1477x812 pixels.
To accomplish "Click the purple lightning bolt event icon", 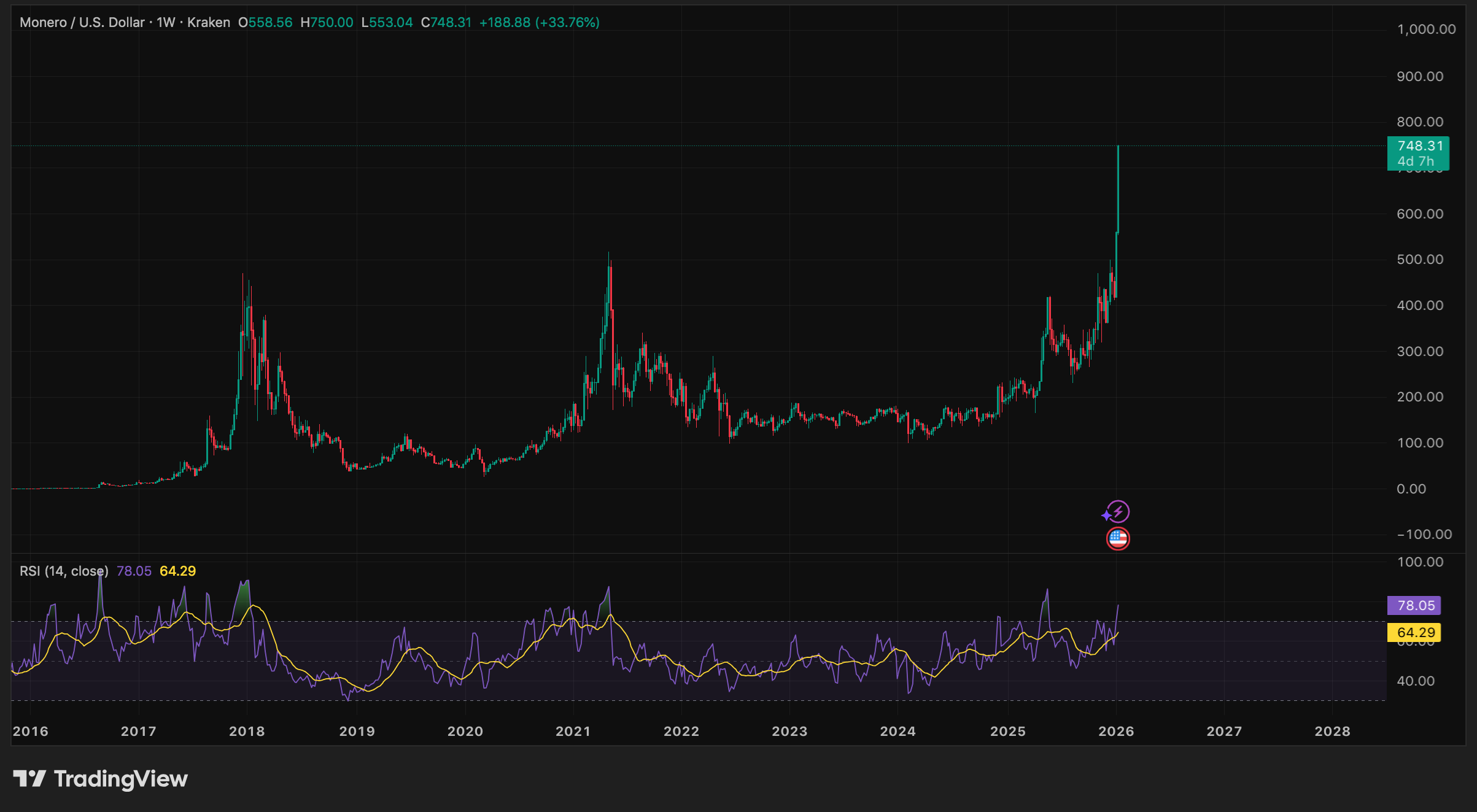I will [1117, 511].
